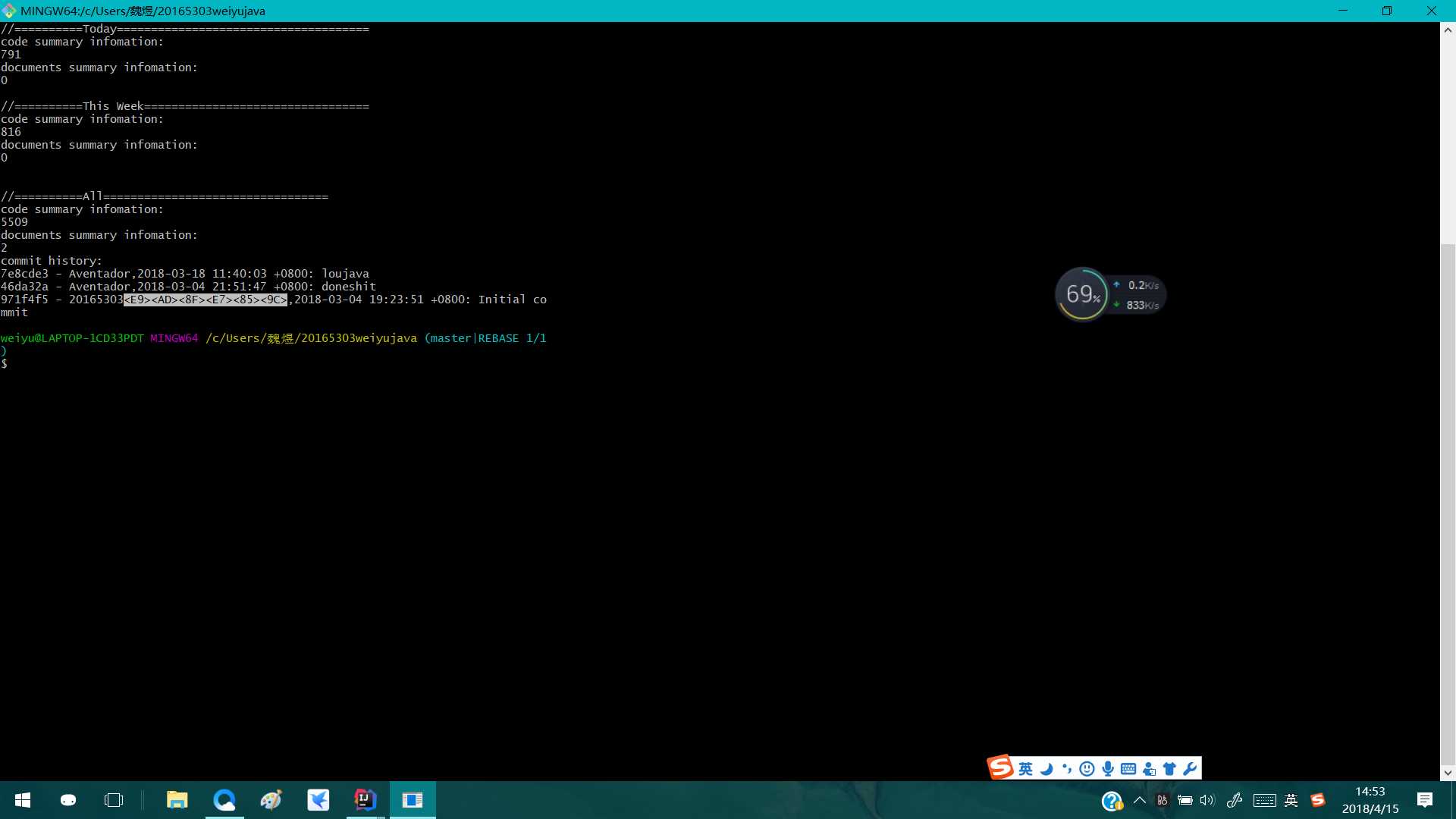Open the touch keyboard tray icon

[x=1264, y=800]
